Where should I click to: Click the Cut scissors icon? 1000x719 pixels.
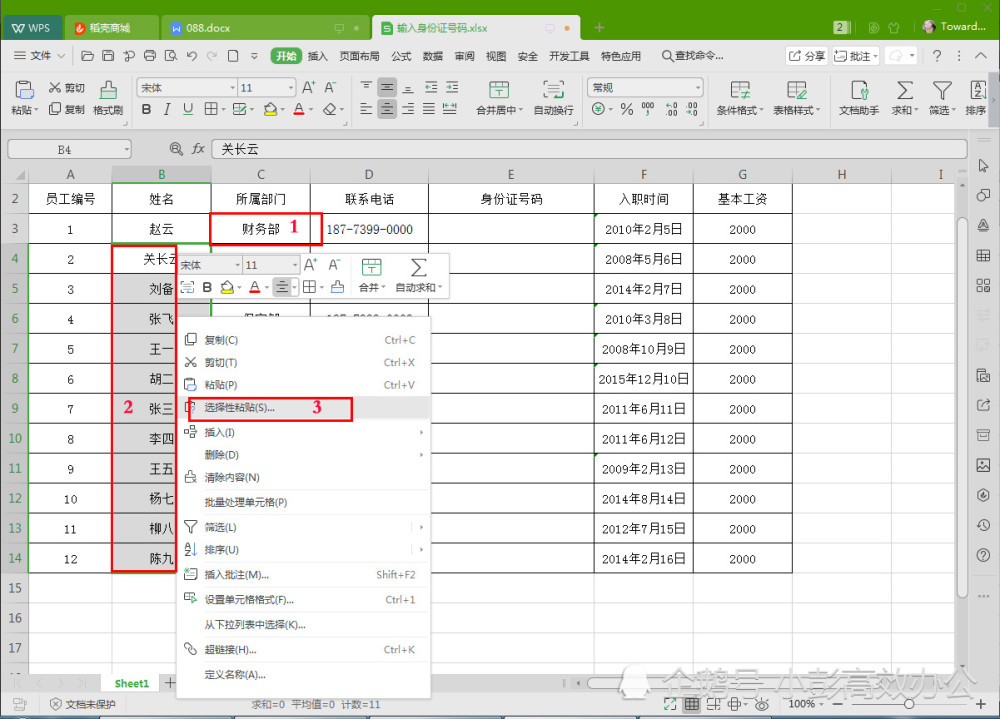tap(55, 87)
